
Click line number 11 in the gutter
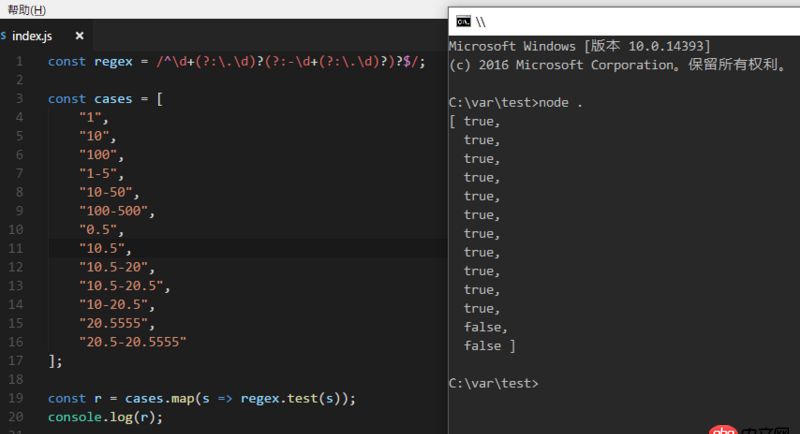[16, 249]
